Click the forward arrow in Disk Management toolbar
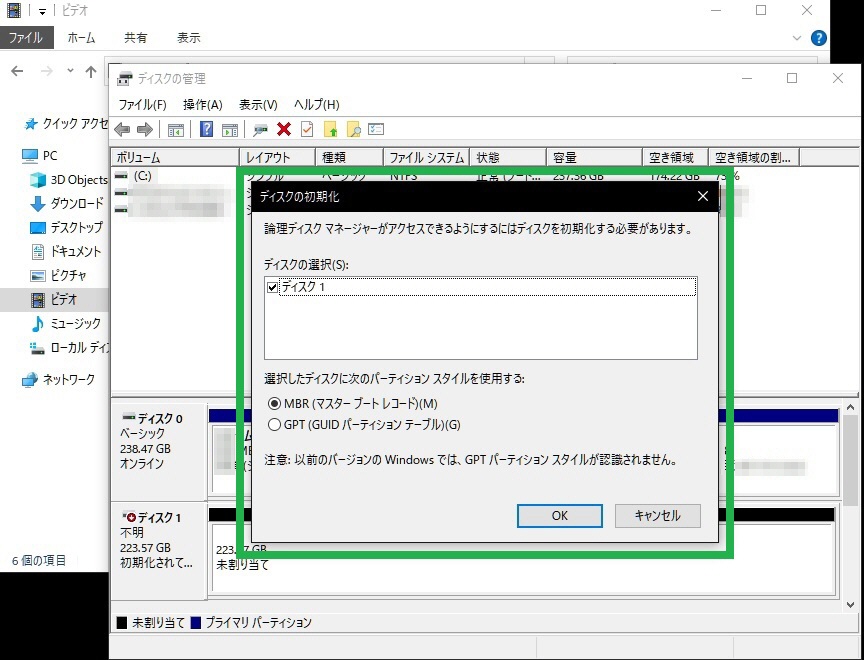Image resolution: width=864 pixels, height=660 pixels. click(x=144, y=129)
